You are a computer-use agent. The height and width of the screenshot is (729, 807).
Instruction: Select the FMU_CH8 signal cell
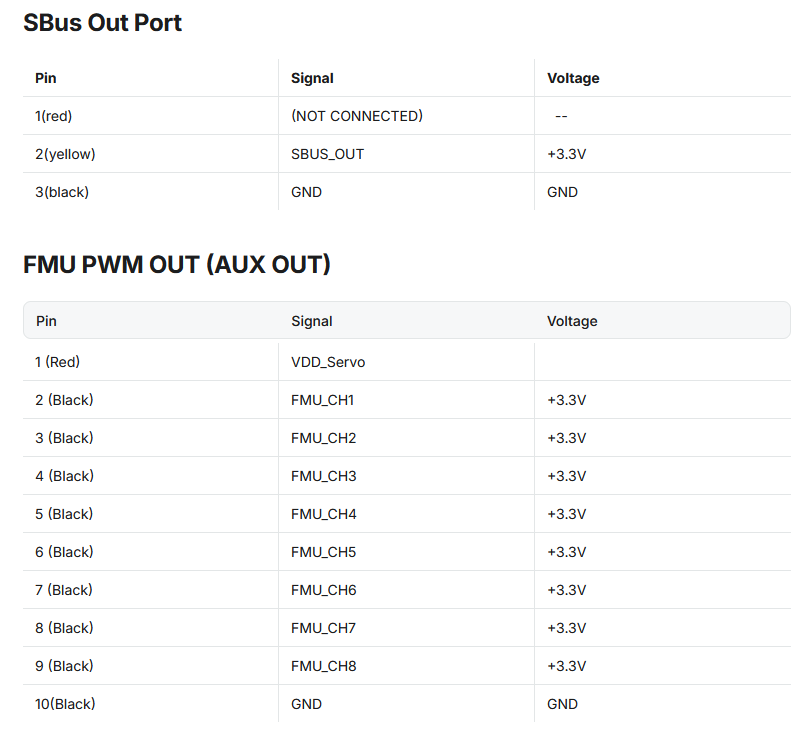click(x=323, y=666)
